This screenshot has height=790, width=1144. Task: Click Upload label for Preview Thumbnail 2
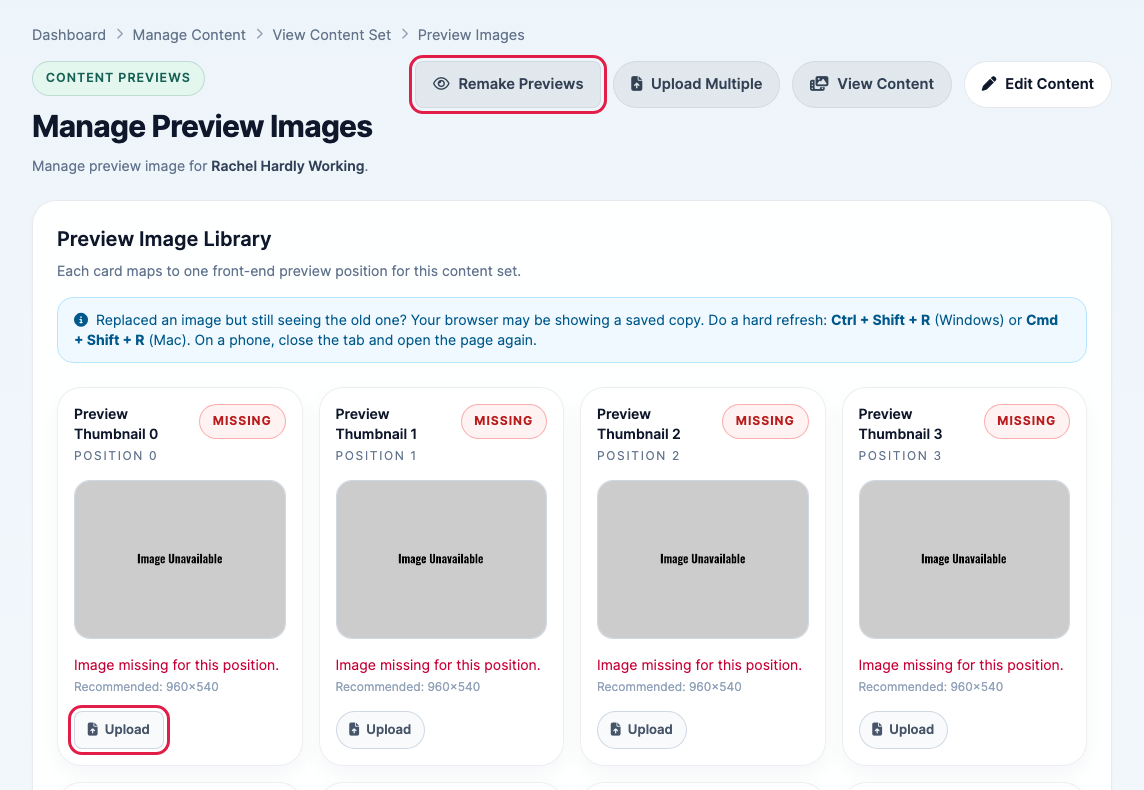(x=649, y=729)
